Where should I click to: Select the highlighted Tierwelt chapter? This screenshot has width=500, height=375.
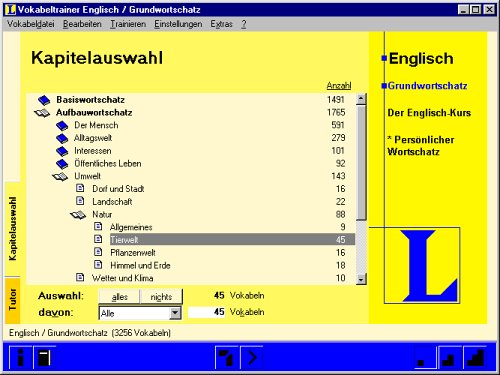pyautogui.click(x=232, y=240)
